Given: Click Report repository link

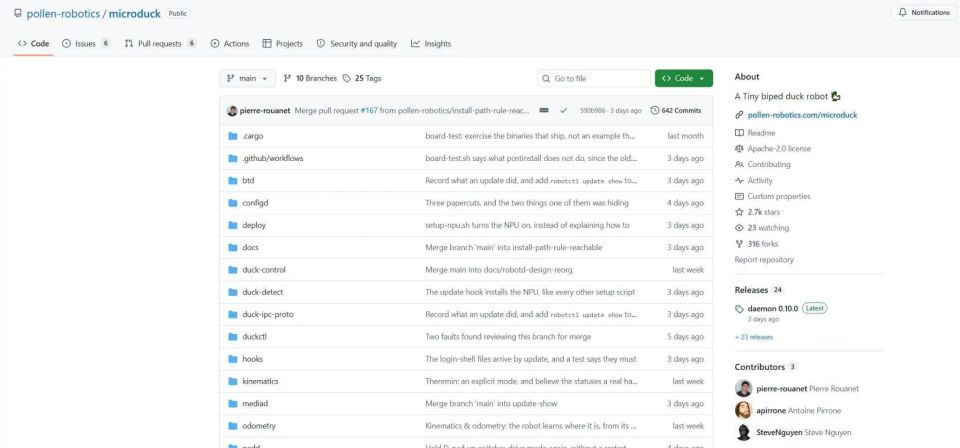Looking at the screenshot, I should (764, 260).
